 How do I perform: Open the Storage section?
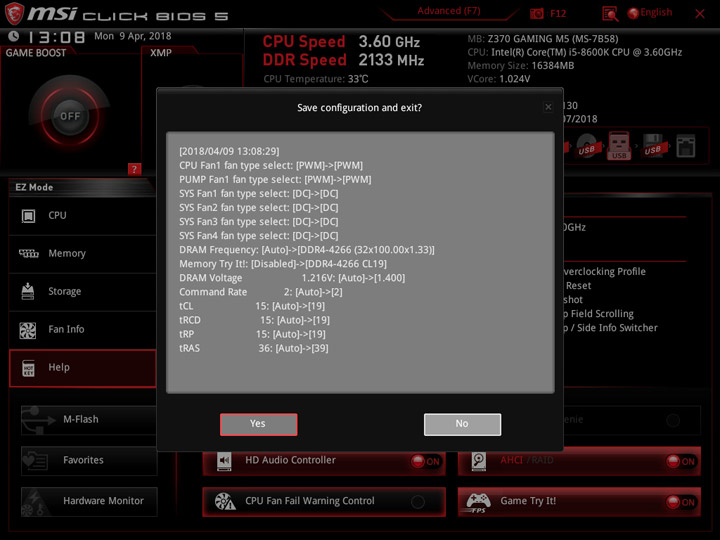click(82, 292)
